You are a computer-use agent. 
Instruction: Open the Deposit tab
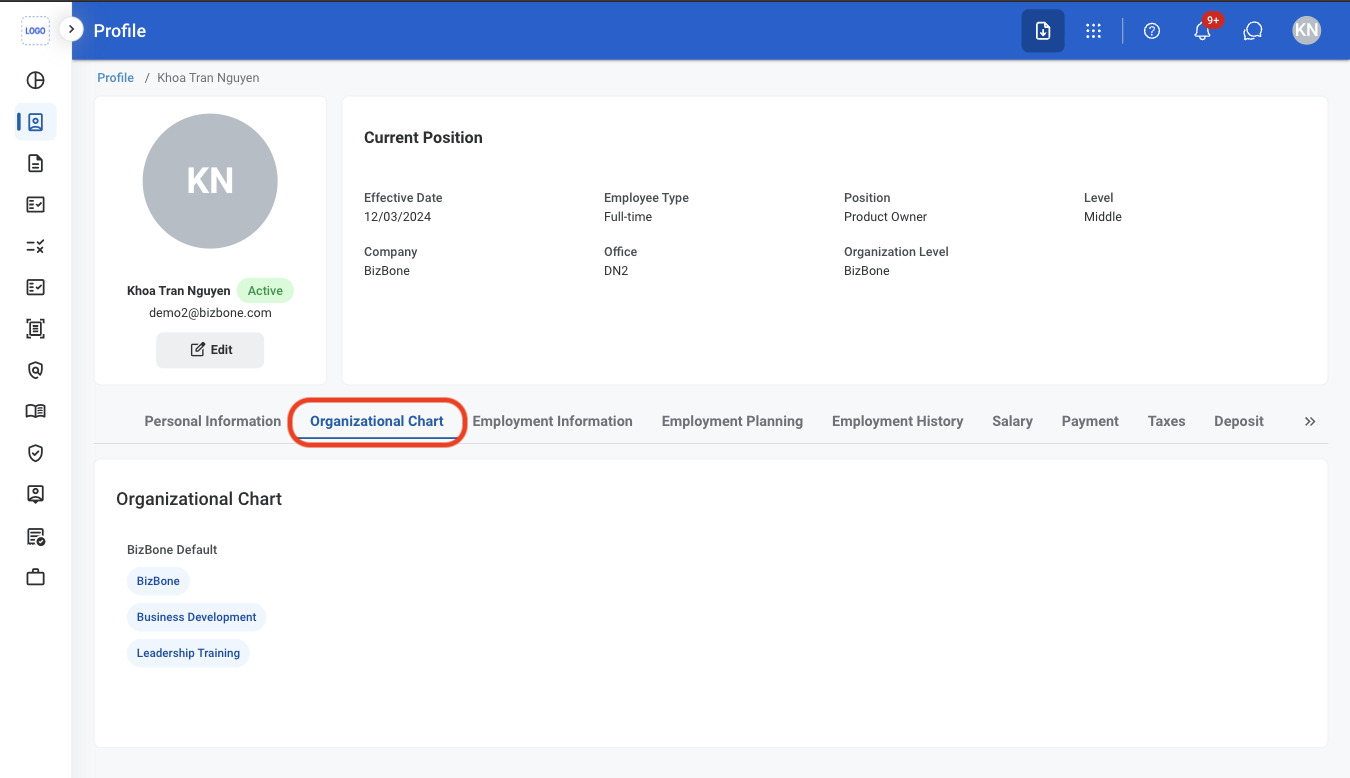coord(1239,421)
